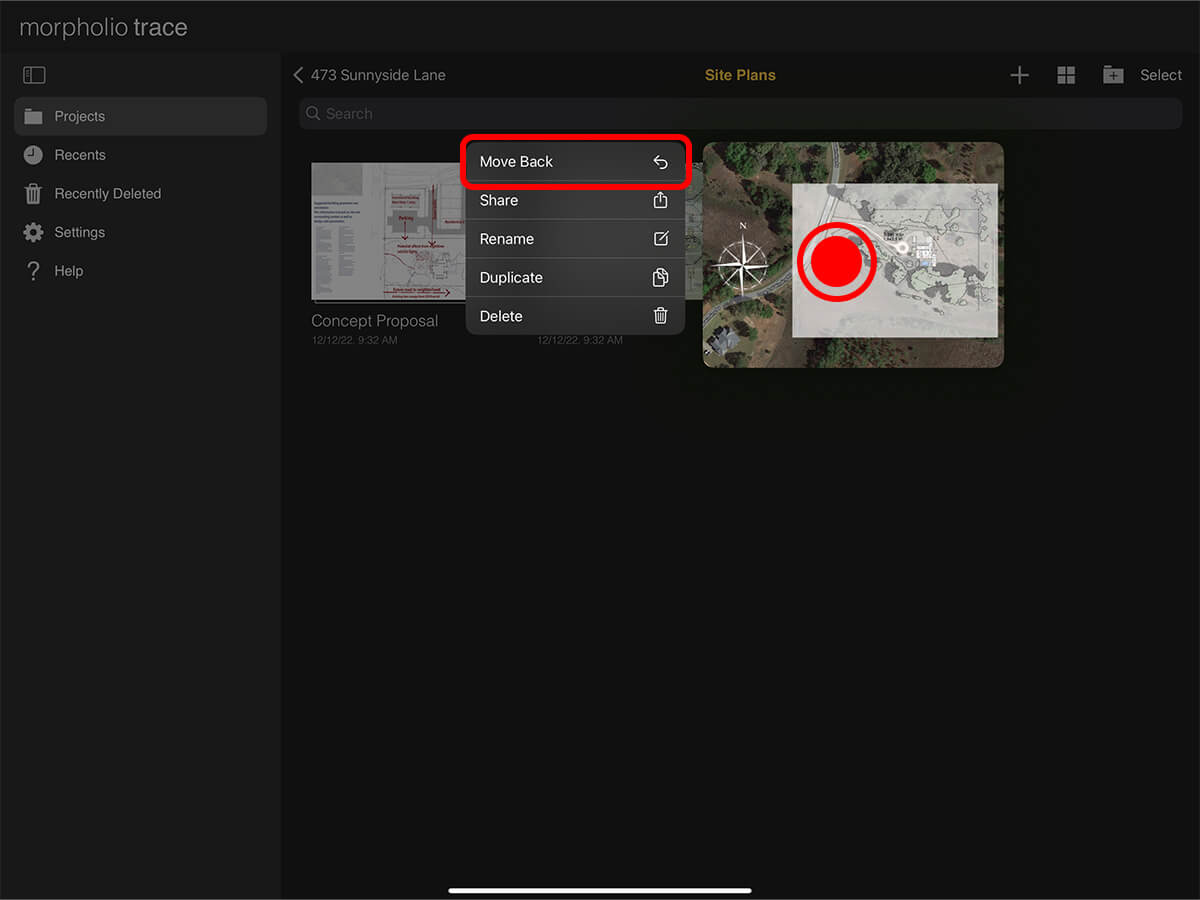Open Recently Deleted in sidebar
1200x900 pixels.
pyautogui.click(x=107, y=194)
